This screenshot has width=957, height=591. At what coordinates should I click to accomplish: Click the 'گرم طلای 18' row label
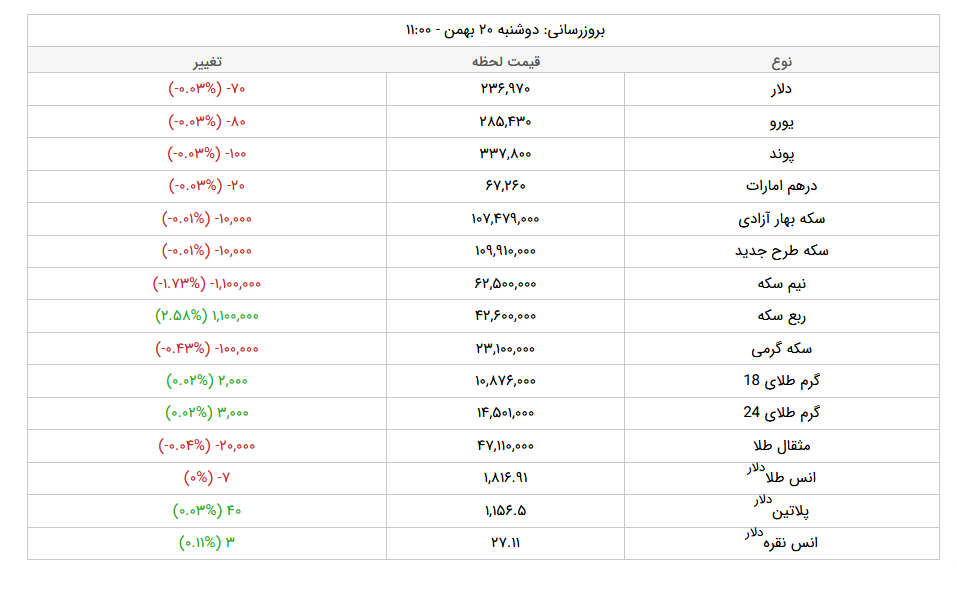point(781,380)
